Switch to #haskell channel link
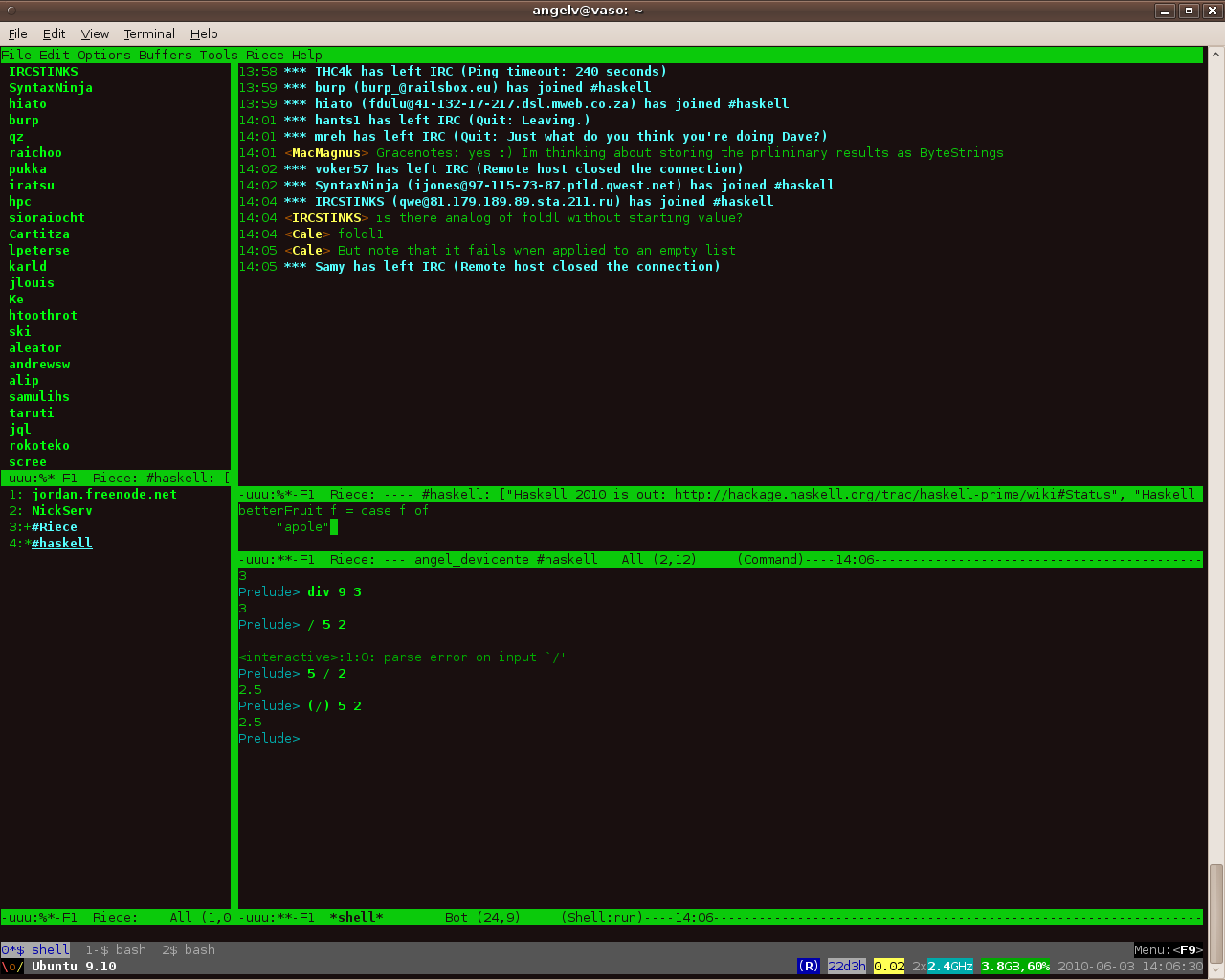1225x980 pixels. tap(62, 544)
